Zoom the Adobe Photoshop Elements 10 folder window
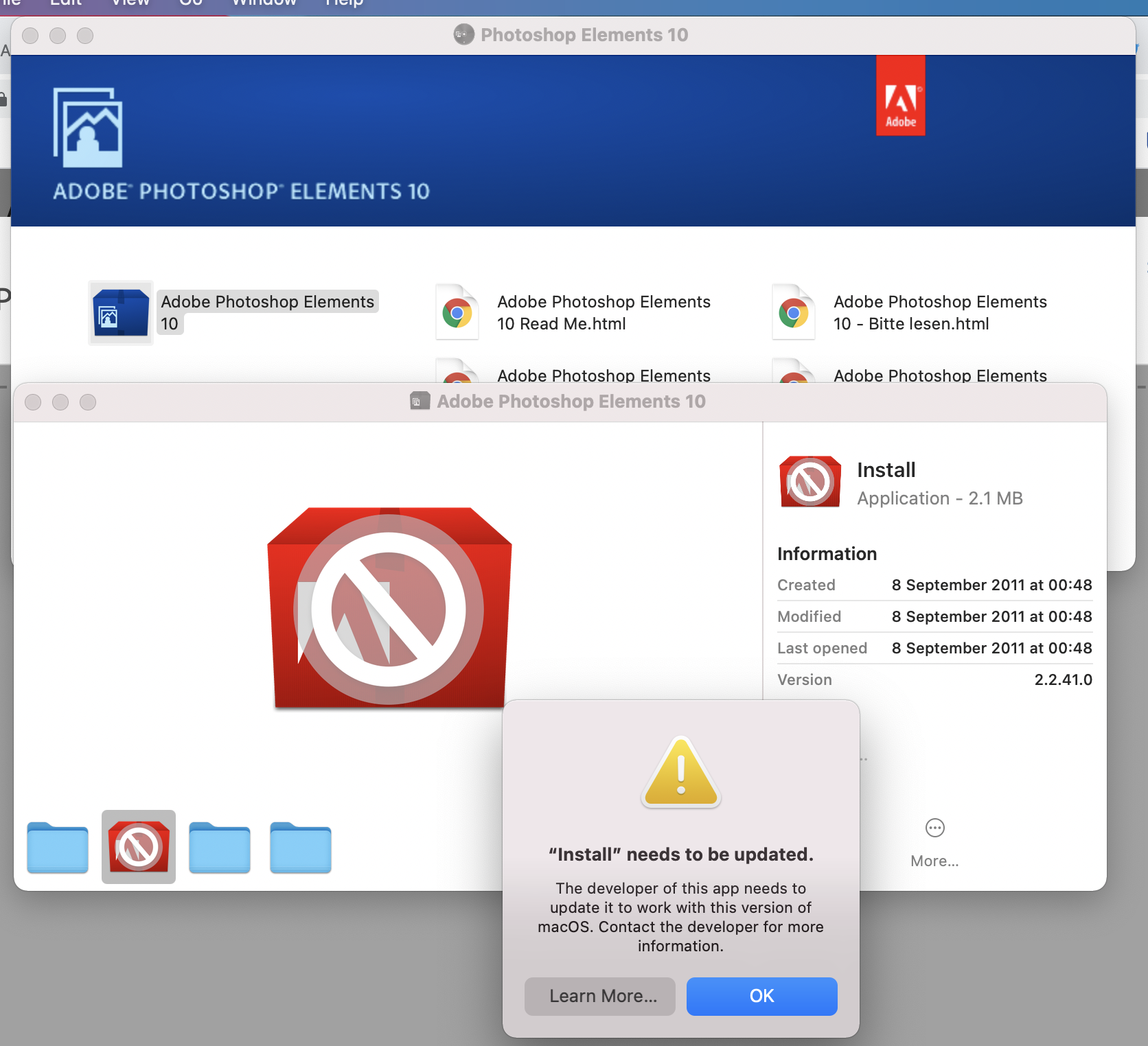 click(x=88, y=402)
